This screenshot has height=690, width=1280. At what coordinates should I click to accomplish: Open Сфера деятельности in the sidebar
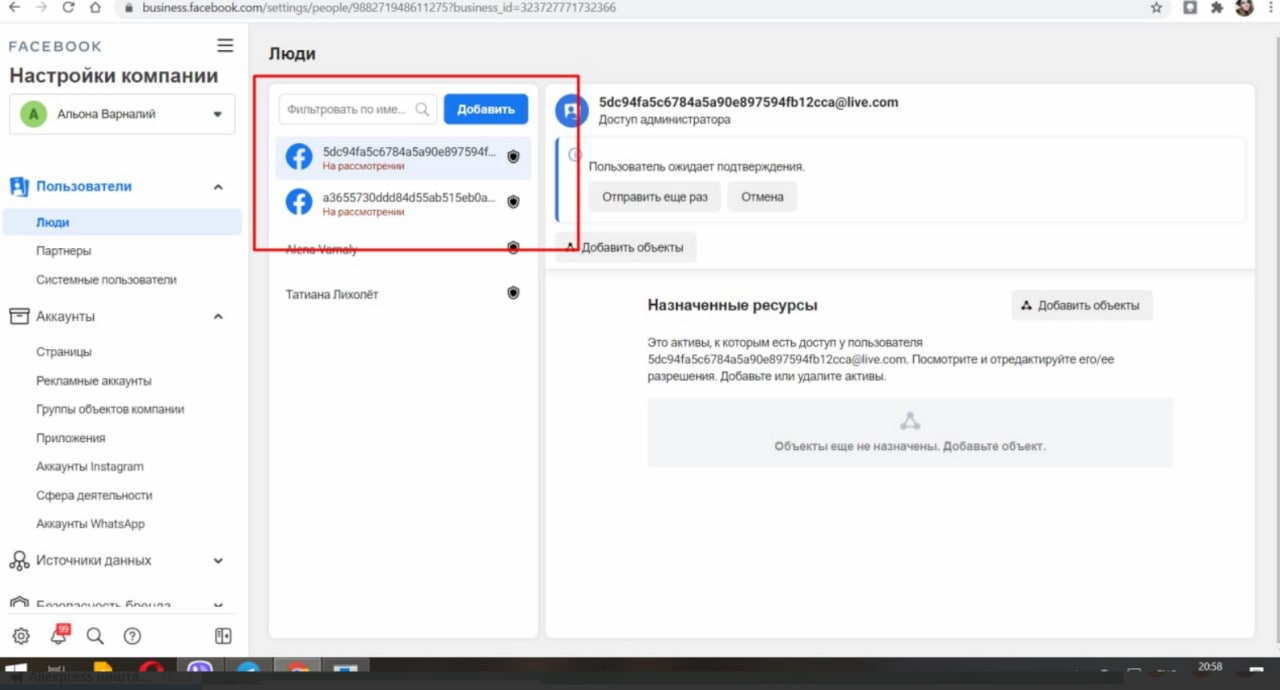pyautogui.click(x=94, y=495)
